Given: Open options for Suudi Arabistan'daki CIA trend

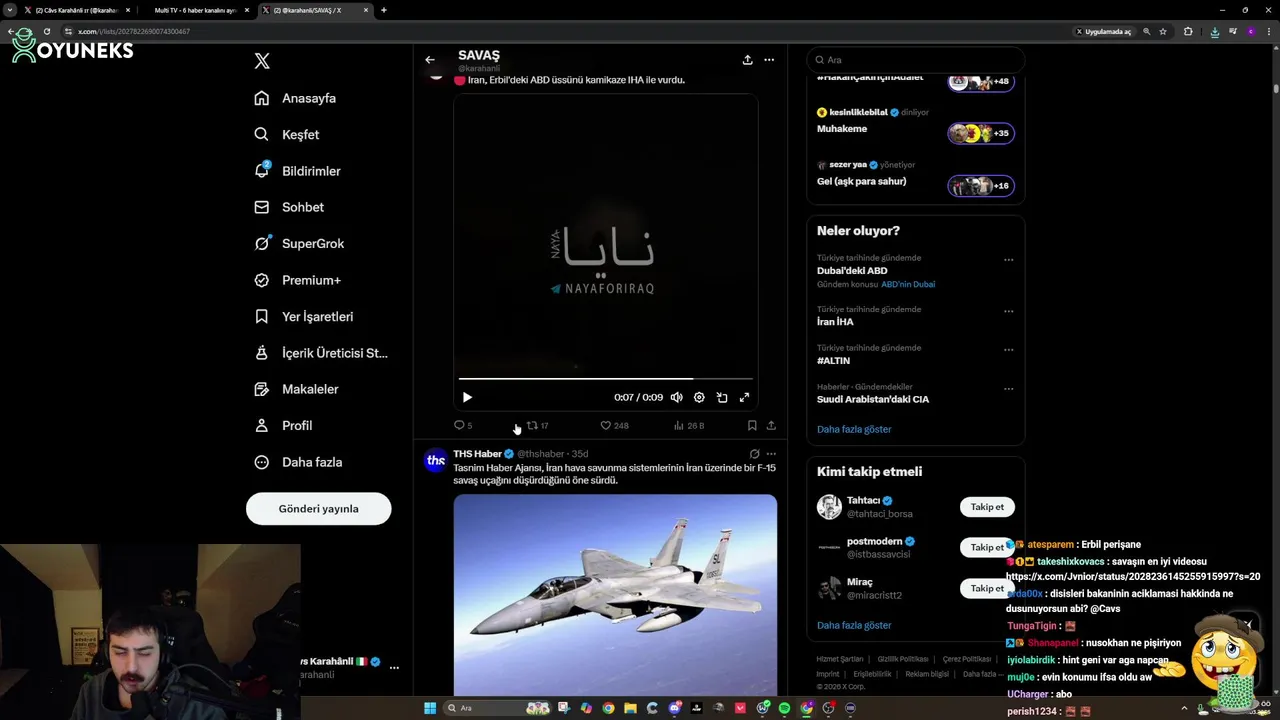Looking at the screenshot, I should pyautogui.click(x=1008, y=388).
